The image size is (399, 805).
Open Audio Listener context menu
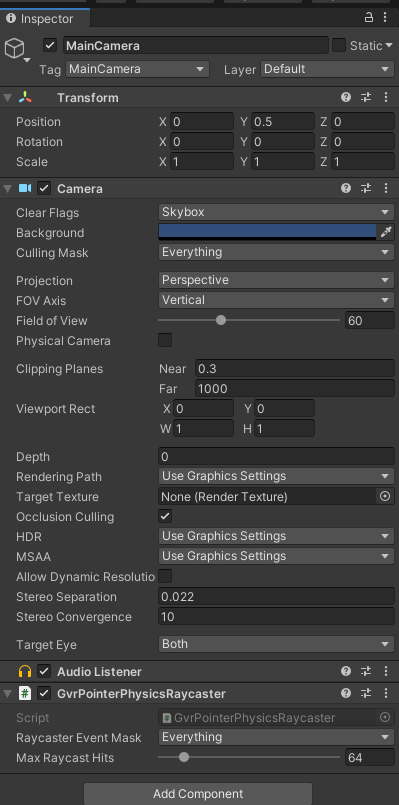(386, 671)
